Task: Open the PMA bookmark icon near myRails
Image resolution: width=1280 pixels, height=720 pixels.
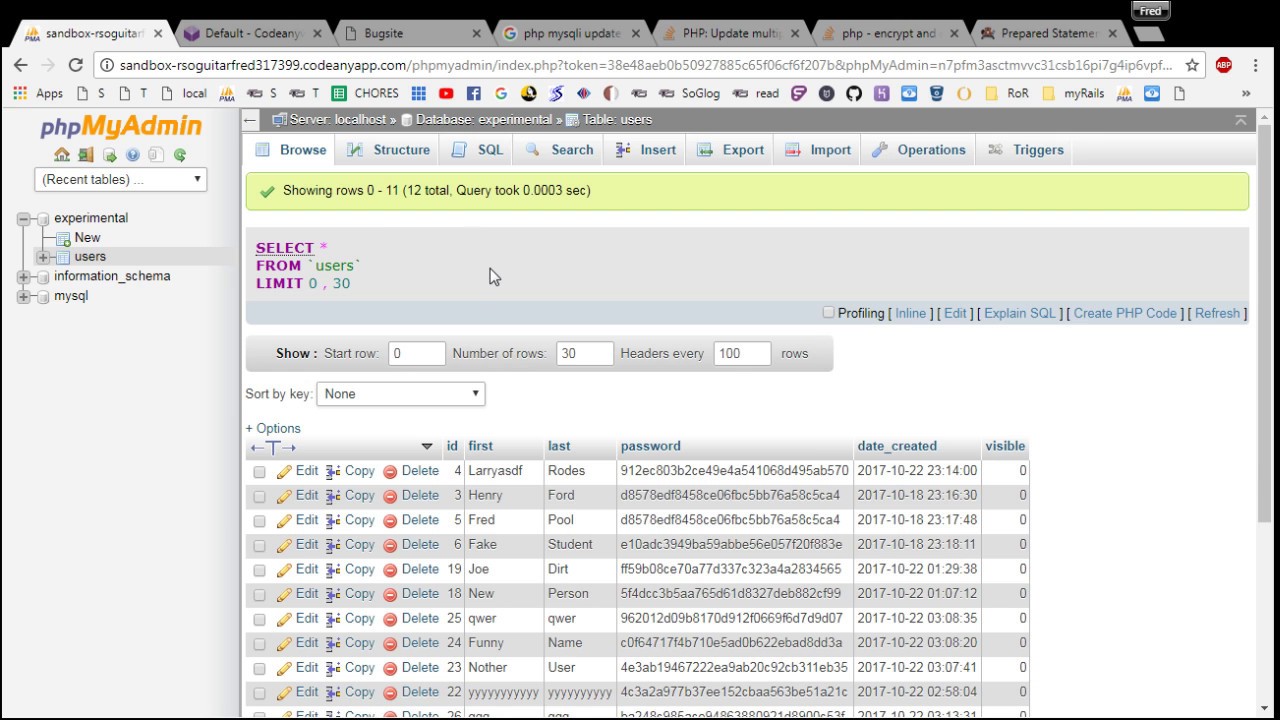Action: pyautogui.click(x=1124, y=93)
